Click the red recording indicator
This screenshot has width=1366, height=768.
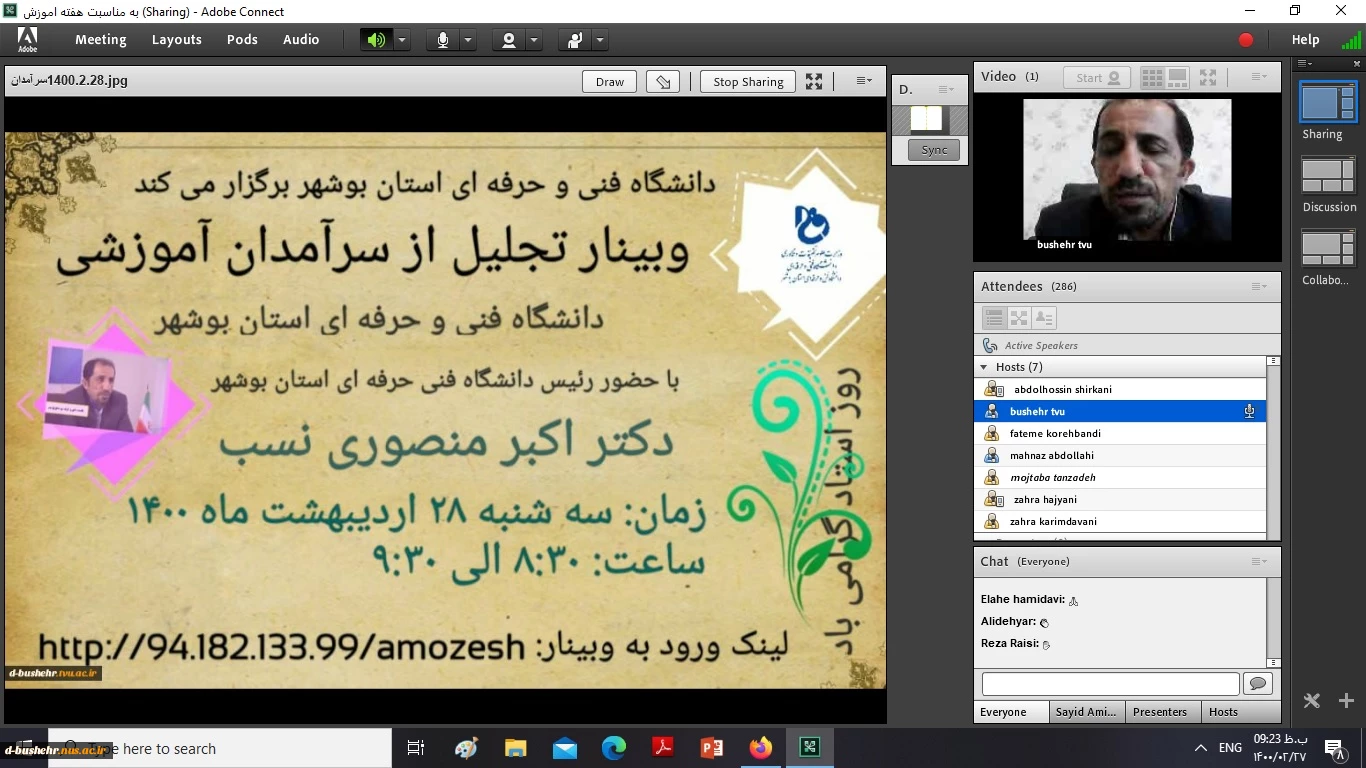(1246, 40)
